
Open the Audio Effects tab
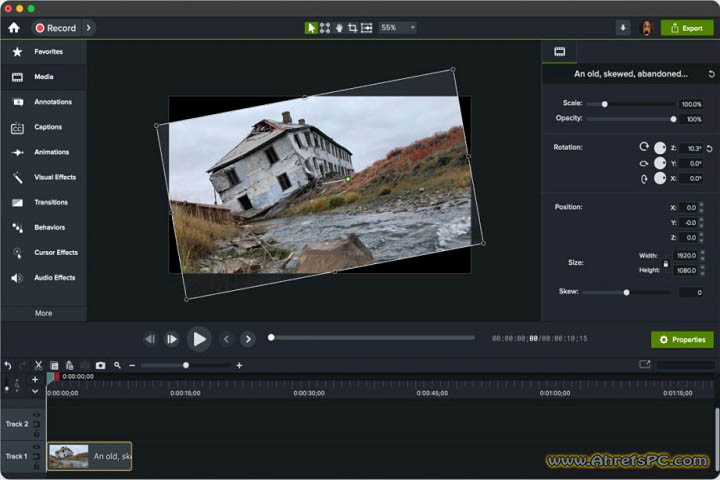pyautogui.click(x=43, y=277)
